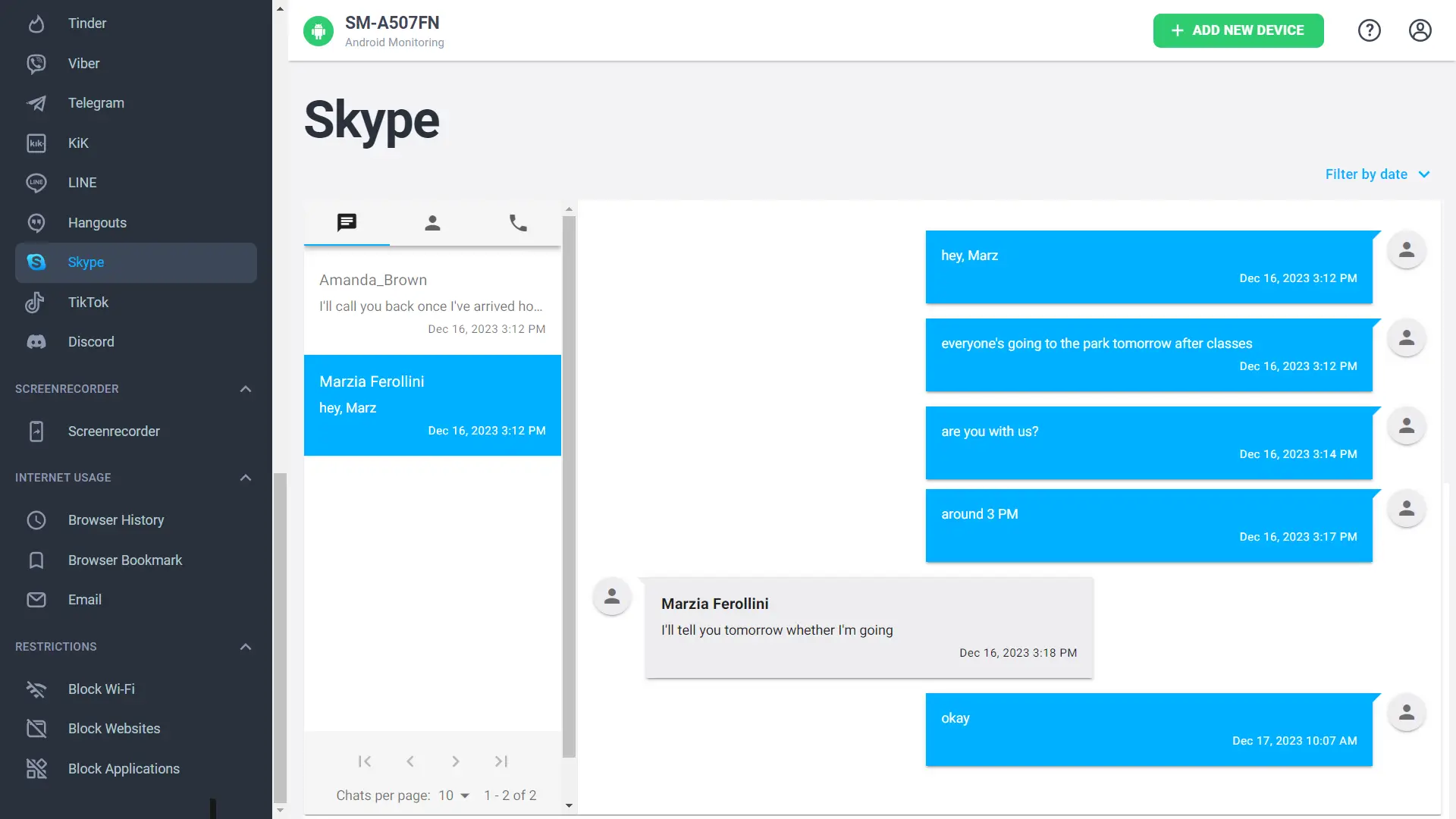
Task: Click avatar next to 'are you with us?' message
Action: (x=1407, y=426)
